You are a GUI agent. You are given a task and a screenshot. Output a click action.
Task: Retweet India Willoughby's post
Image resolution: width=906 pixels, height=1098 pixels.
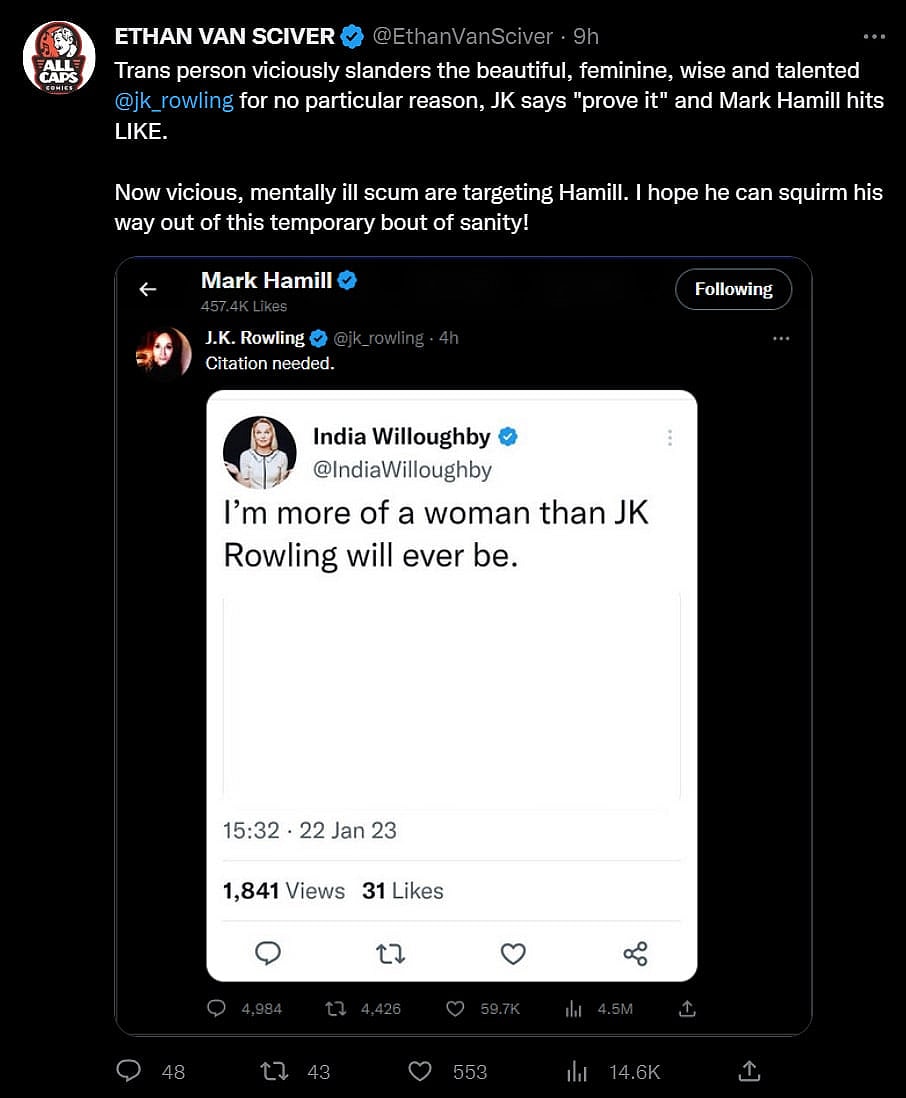[390, 953]
